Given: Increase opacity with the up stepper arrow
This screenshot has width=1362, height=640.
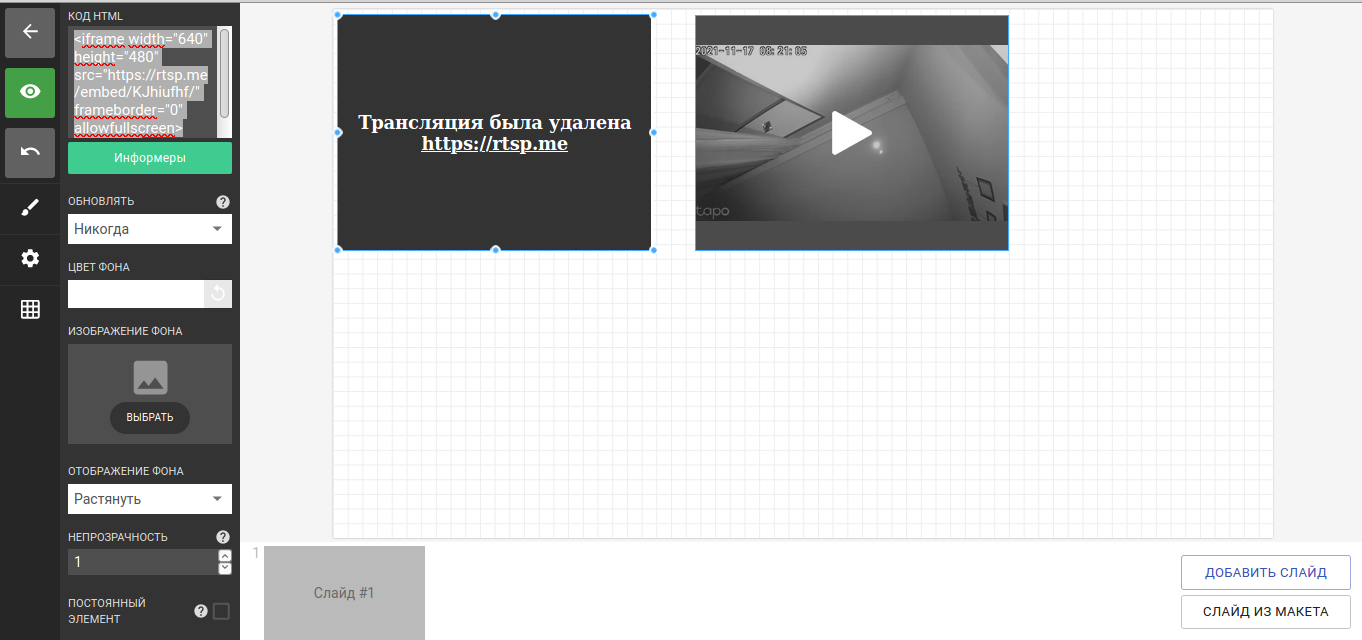Looking at the screenshot, I should (x=225, y=556).
